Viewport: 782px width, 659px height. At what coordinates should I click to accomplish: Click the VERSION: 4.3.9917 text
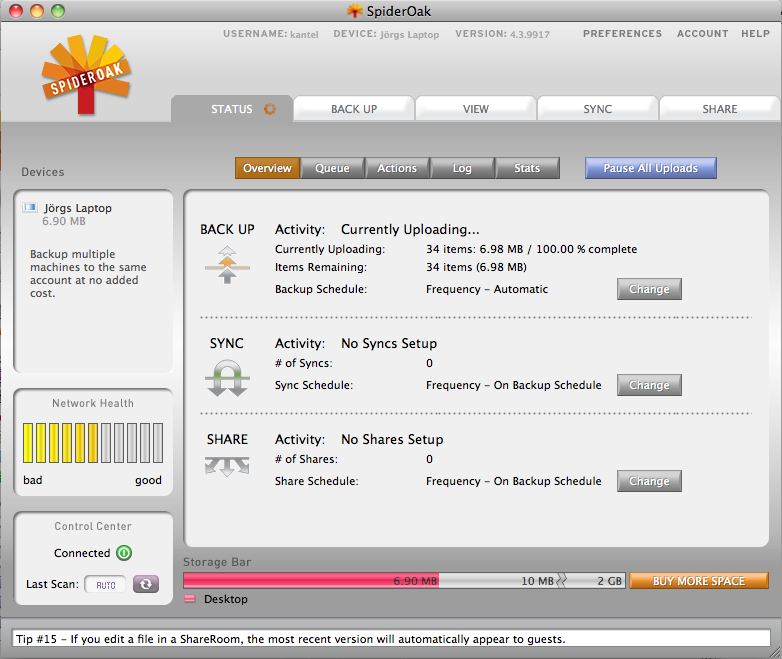(502, 34)
